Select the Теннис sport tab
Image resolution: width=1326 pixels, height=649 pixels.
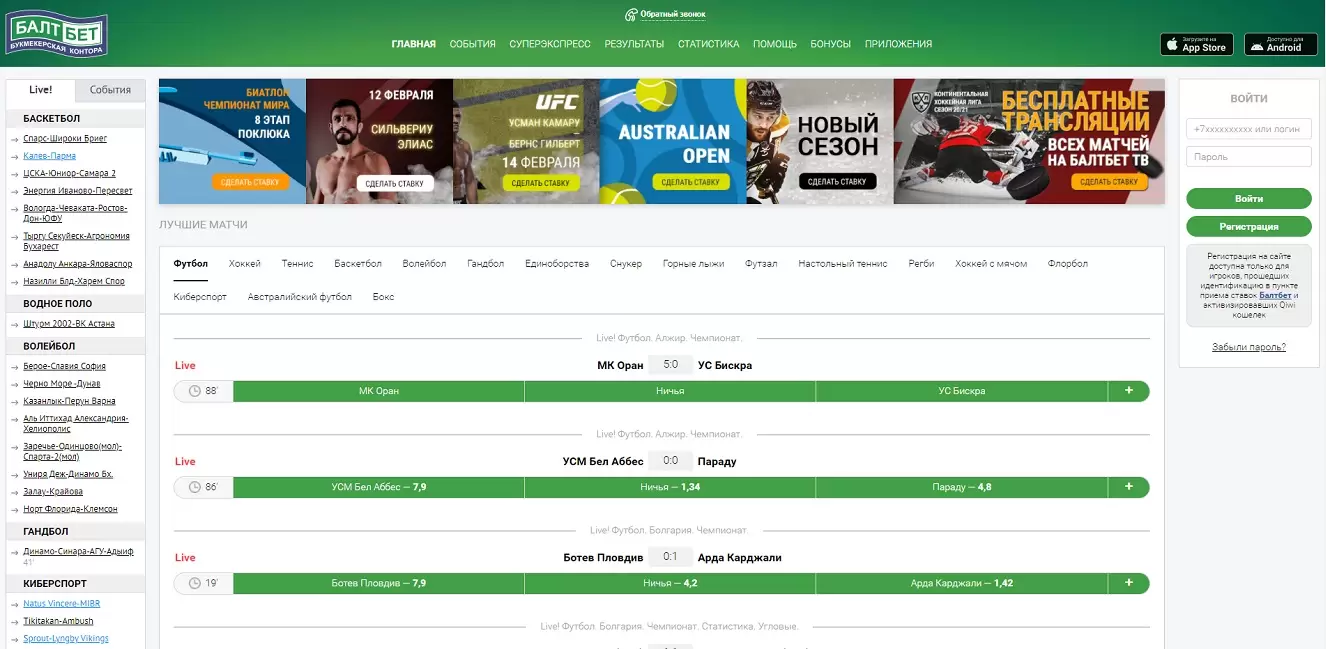298,264
